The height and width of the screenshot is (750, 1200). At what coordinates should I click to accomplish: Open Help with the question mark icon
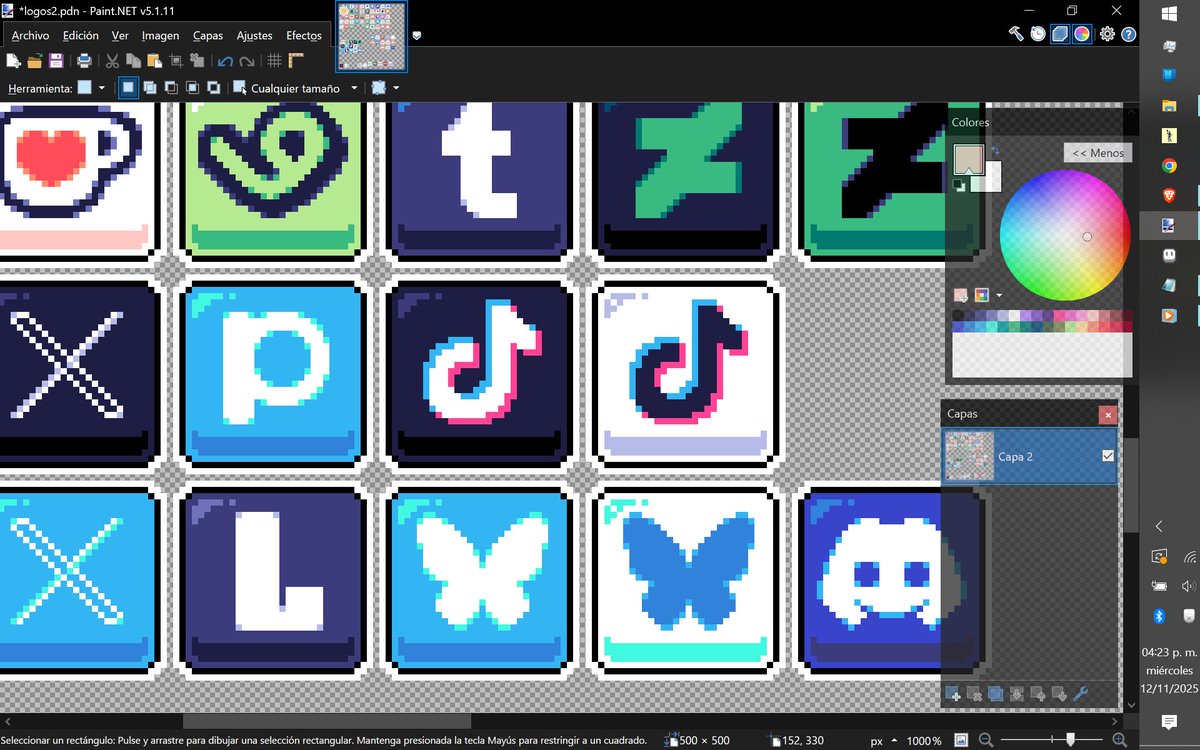pyautogui.click(x=1129, y=34)
